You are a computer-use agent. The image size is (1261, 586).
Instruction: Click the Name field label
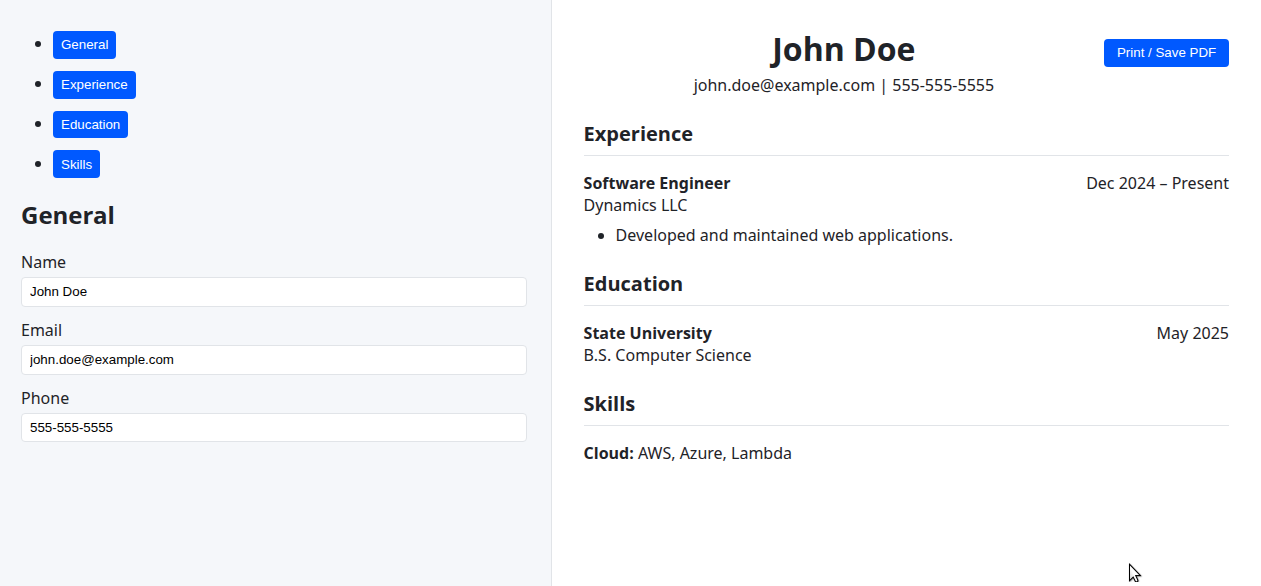pos(43,263)
